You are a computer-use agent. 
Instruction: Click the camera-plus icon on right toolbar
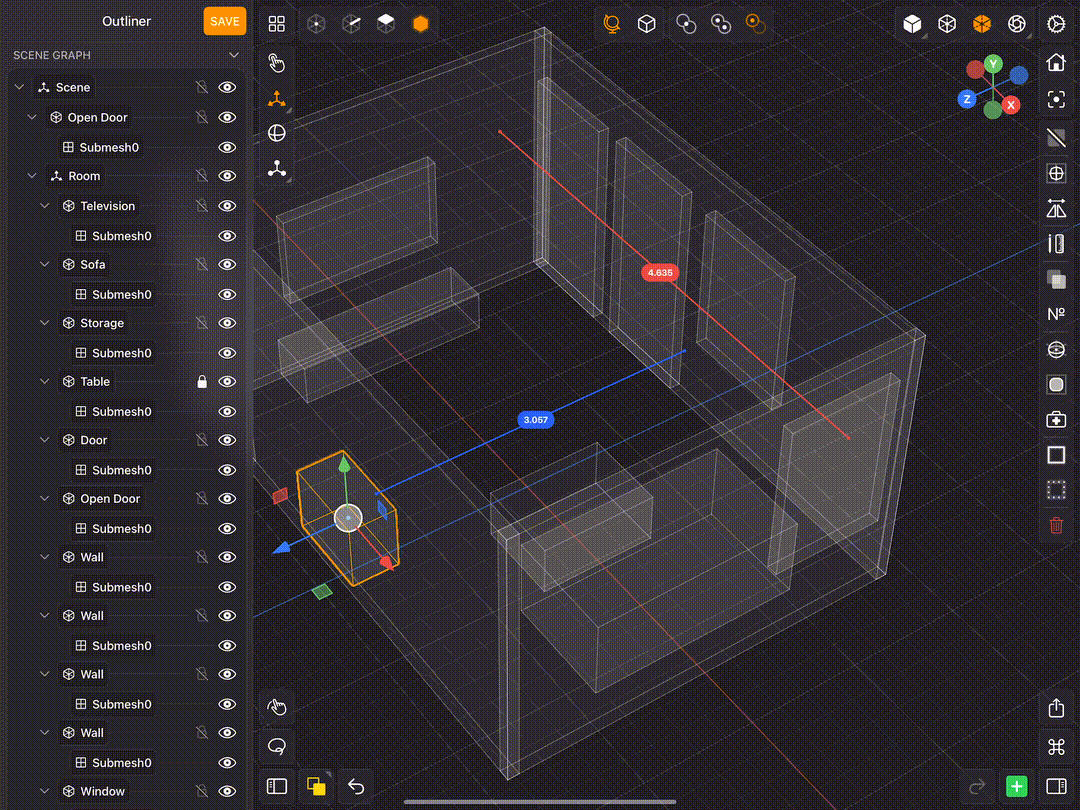point(1056,419)
